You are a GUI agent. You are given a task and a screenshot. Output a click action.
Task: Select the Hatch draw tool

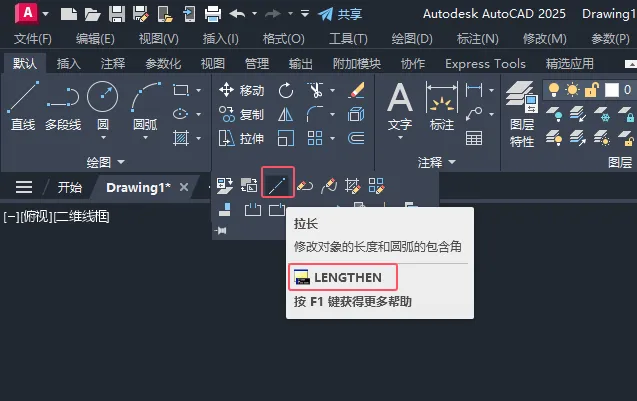coord(181,139)
